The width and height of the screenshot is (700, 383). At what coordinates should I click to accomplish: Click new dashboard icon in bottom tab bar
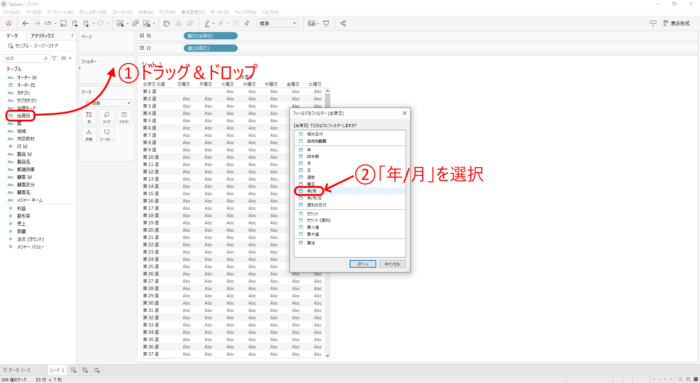point(85,370)
